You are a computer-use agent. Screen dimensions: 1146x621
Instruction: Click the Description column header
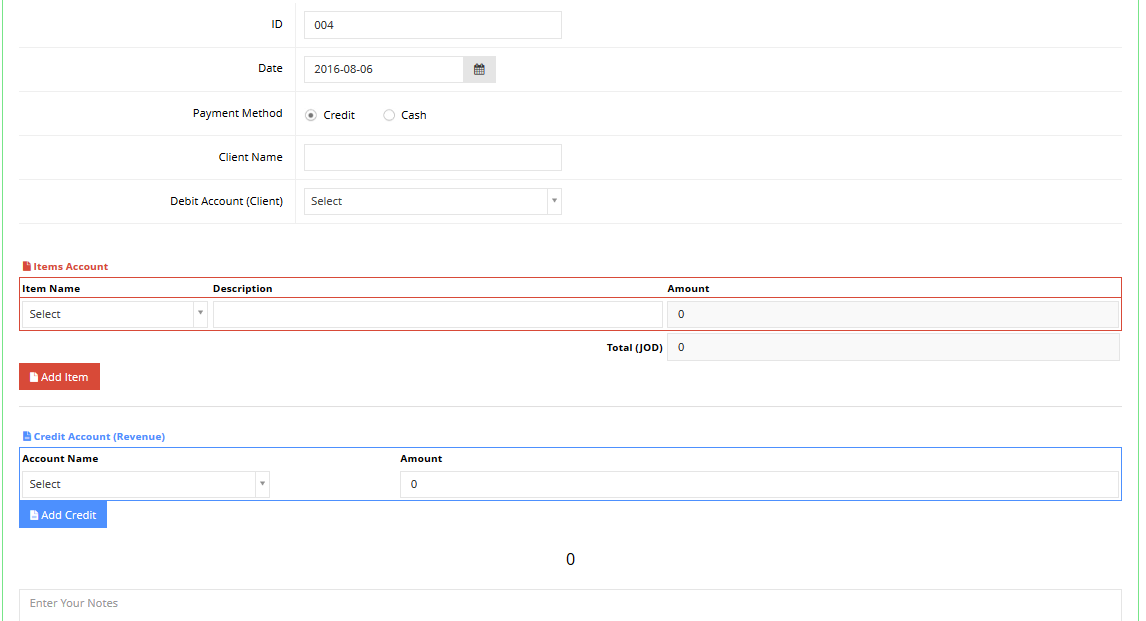(x=243, y=289)
